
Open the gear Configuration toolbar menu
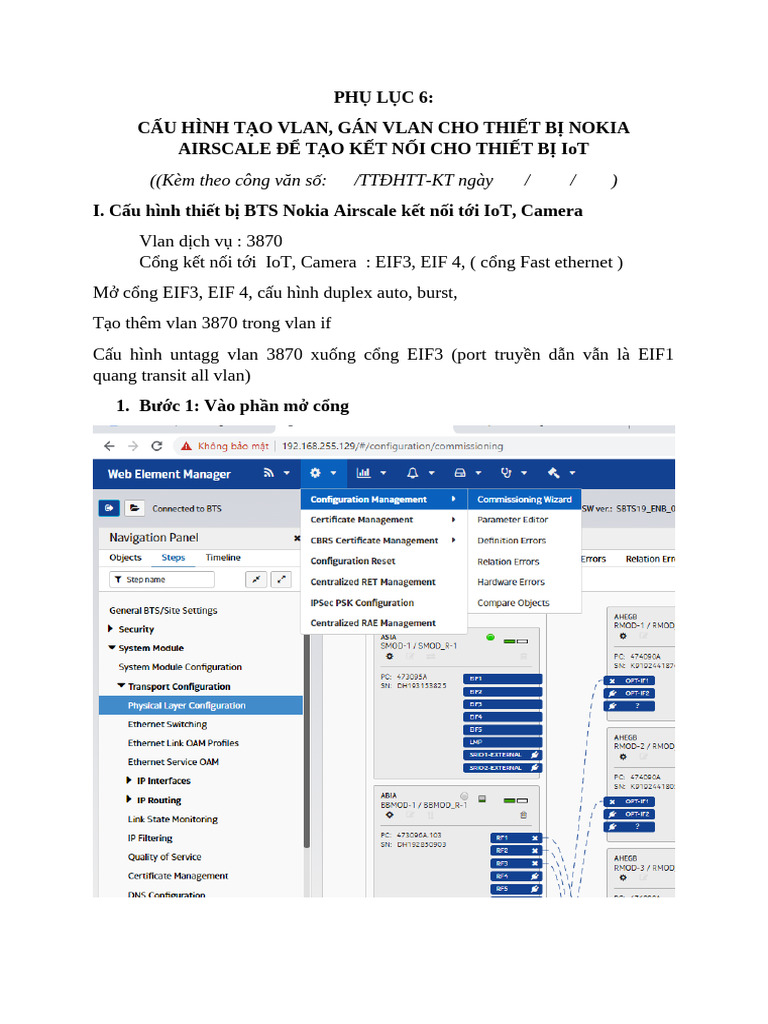(x=315, y=473)
